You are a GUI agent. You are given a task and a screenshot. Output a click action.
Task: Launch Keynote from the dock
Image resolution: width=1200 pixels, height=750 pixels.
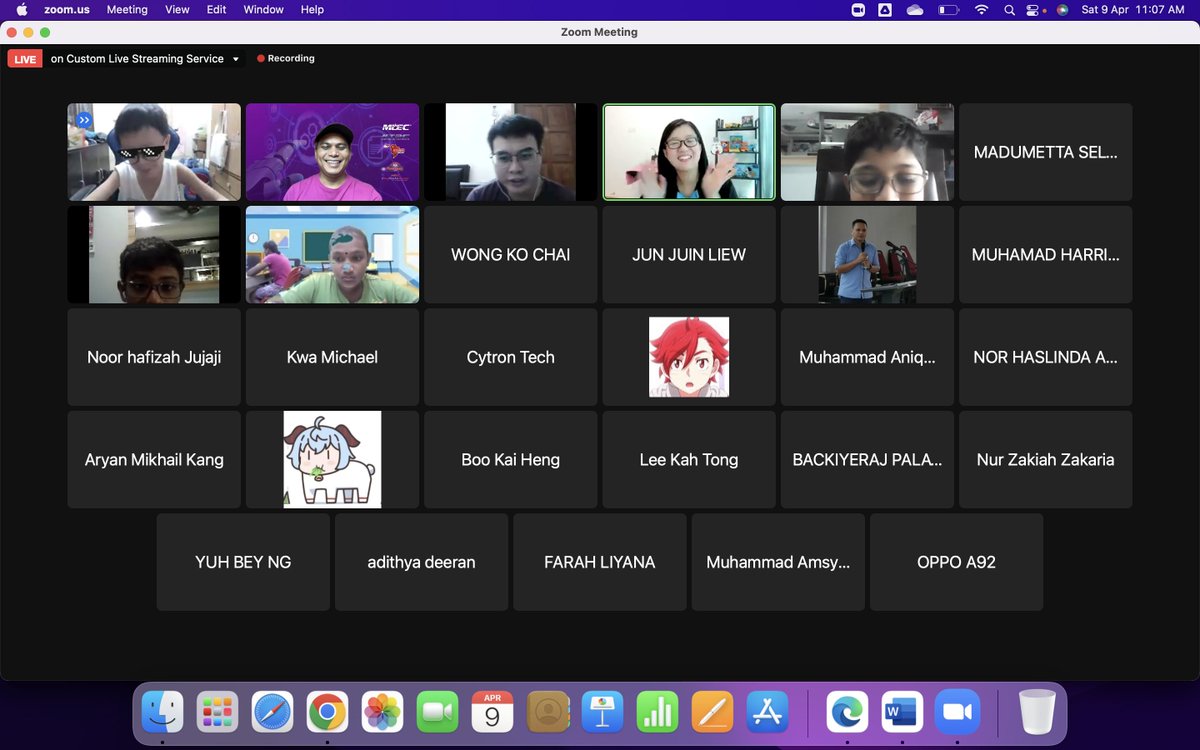[602, 712]
